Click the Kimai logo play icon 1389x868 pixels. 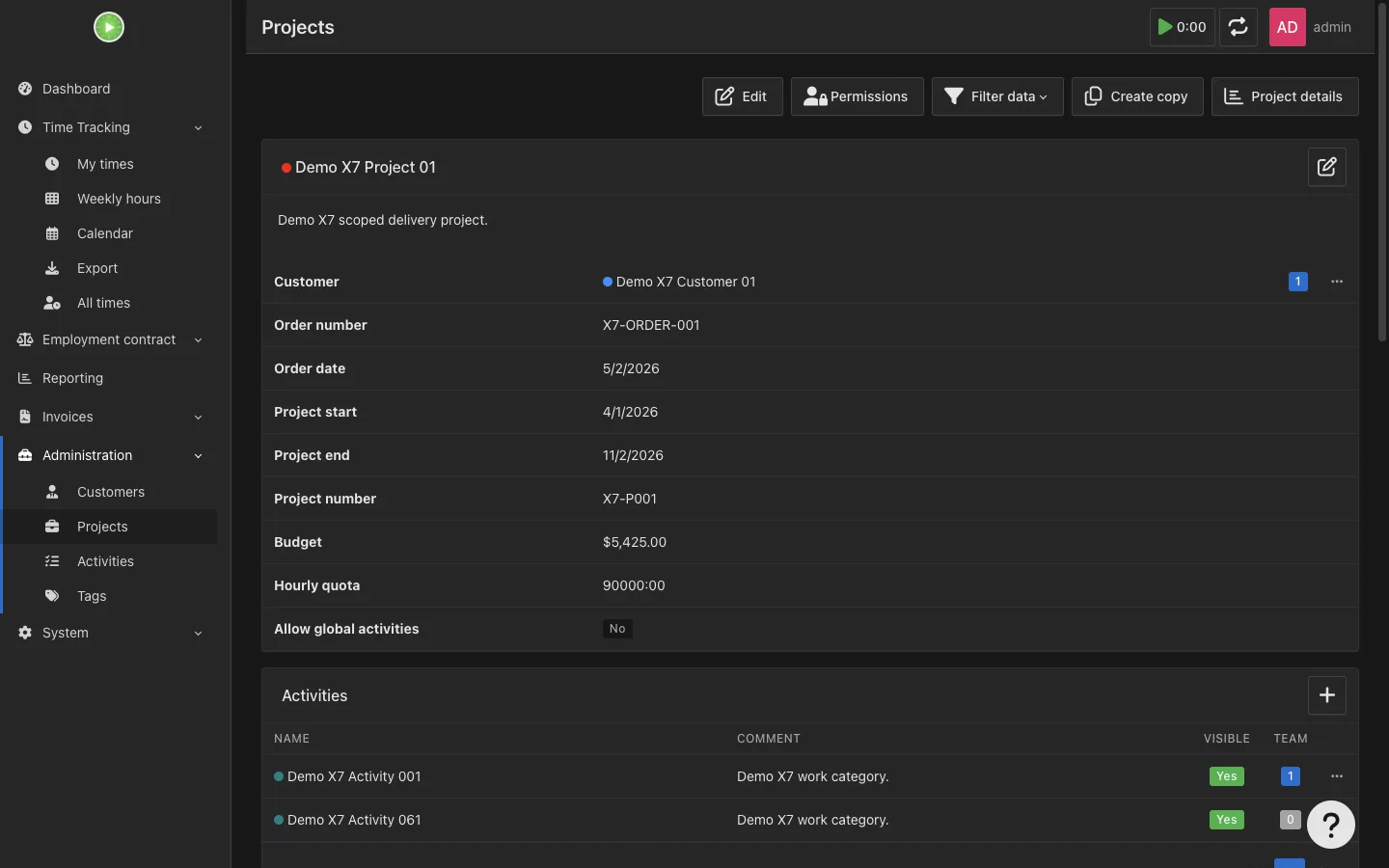pos(109,27)
